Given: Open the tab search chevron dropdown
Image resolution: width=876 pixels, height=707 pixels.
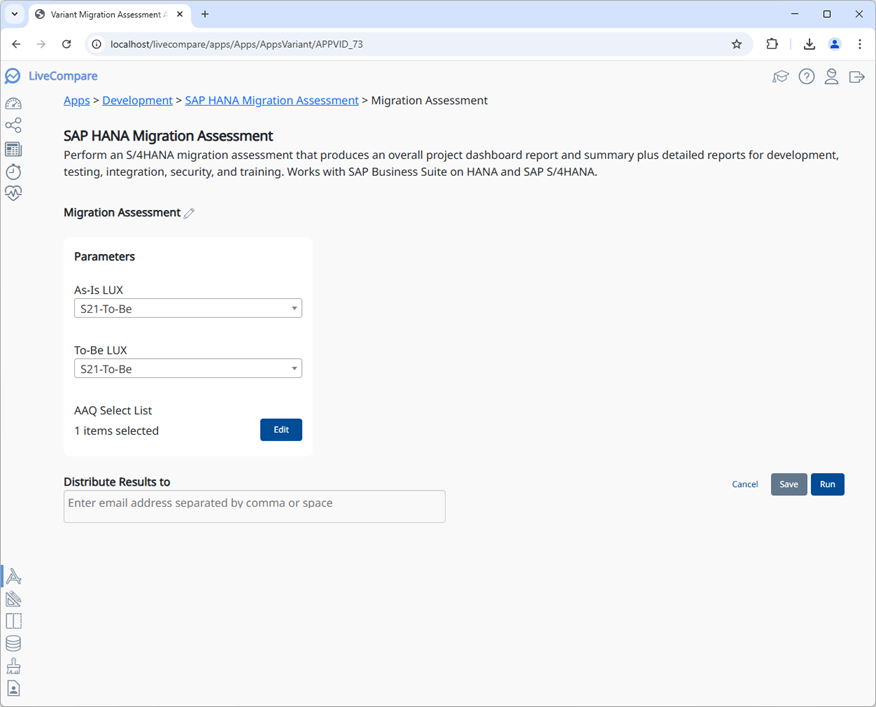Looking at the screenshot, I should pyautogui.click(x=15, y=14).
